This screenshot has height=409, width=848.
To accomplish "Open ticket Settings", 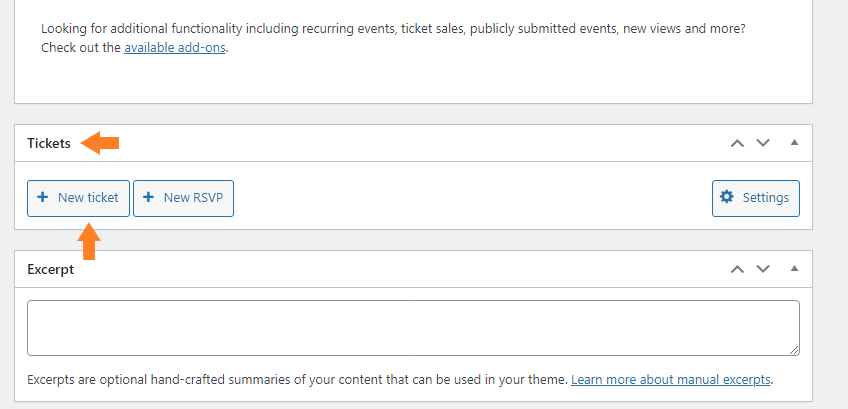I will tap(756, 198).
